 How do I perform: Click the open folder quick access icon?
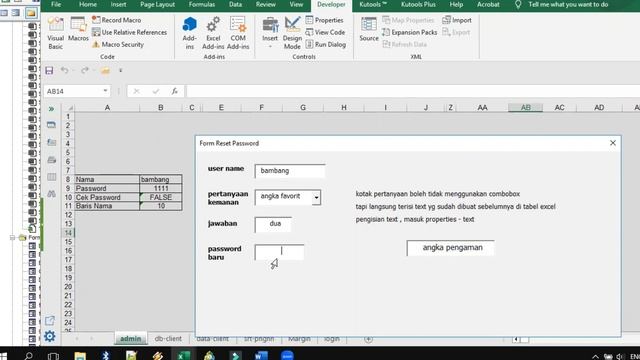[105, 71]
